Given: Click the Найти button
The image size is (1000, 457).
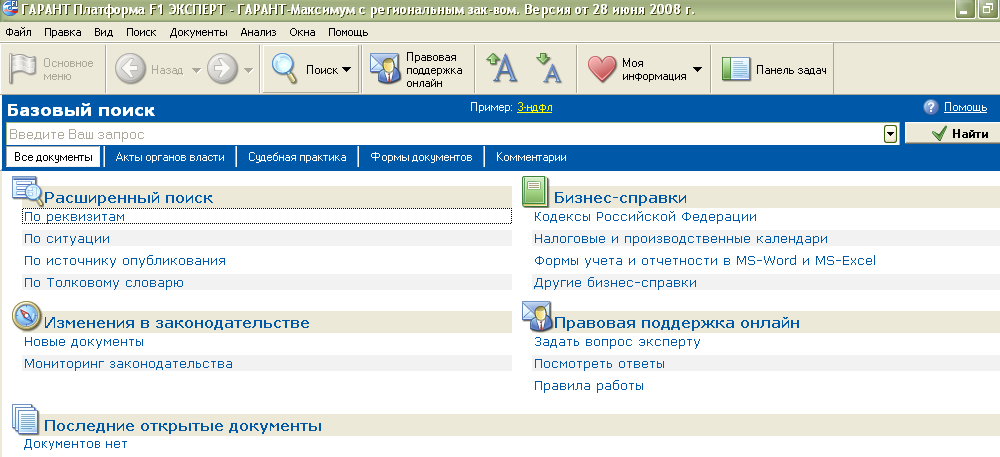Looking at the screenshot, I should tap(953, 134).
